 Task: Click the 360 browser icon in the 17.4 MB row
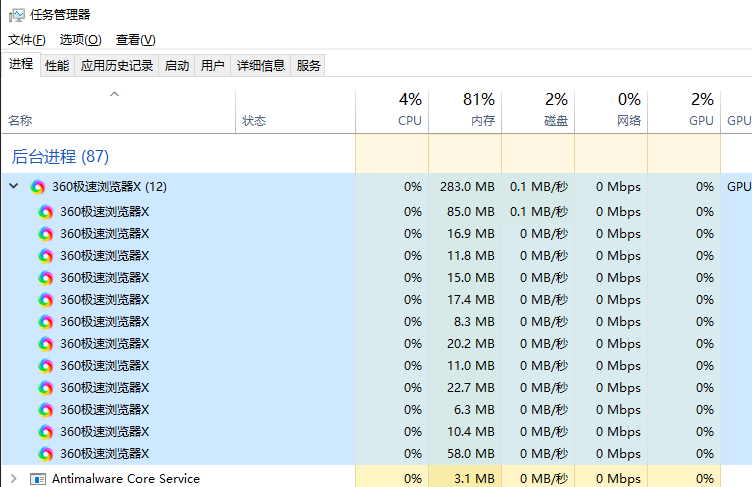click(46, 300)
